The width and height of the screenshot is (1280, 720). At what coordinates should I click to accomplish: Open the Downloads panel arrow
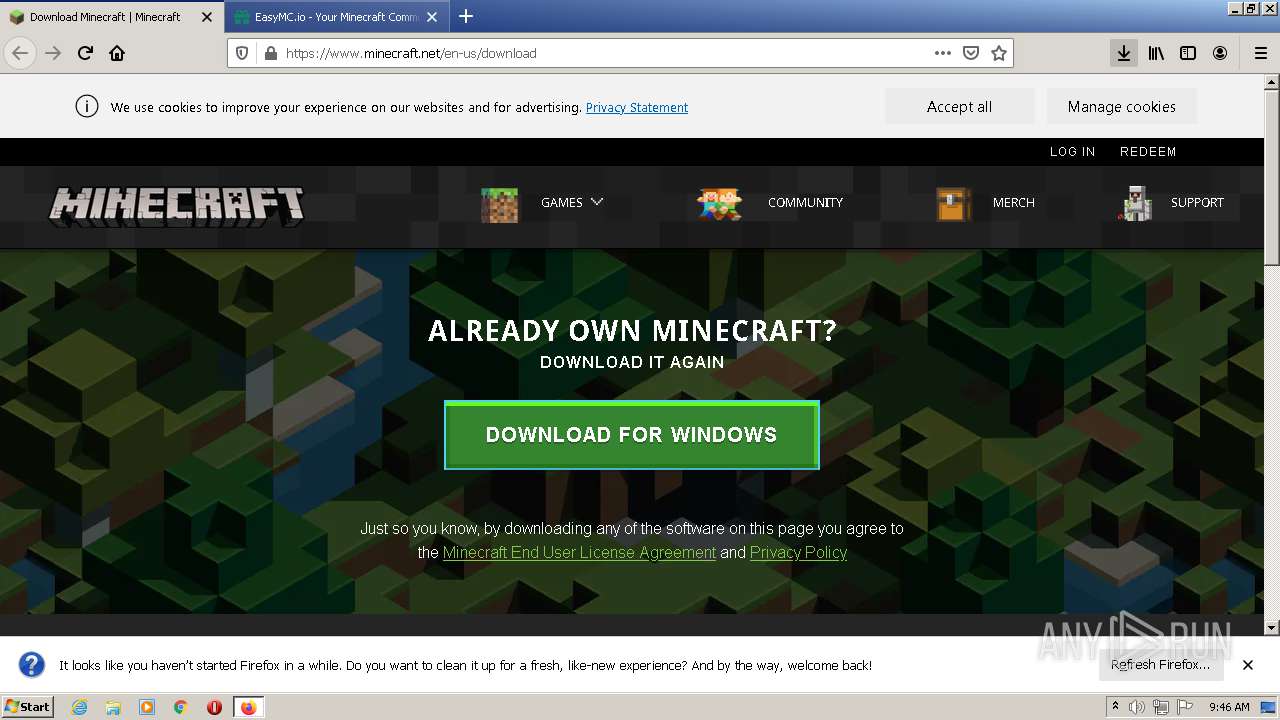pos(1124,53)
